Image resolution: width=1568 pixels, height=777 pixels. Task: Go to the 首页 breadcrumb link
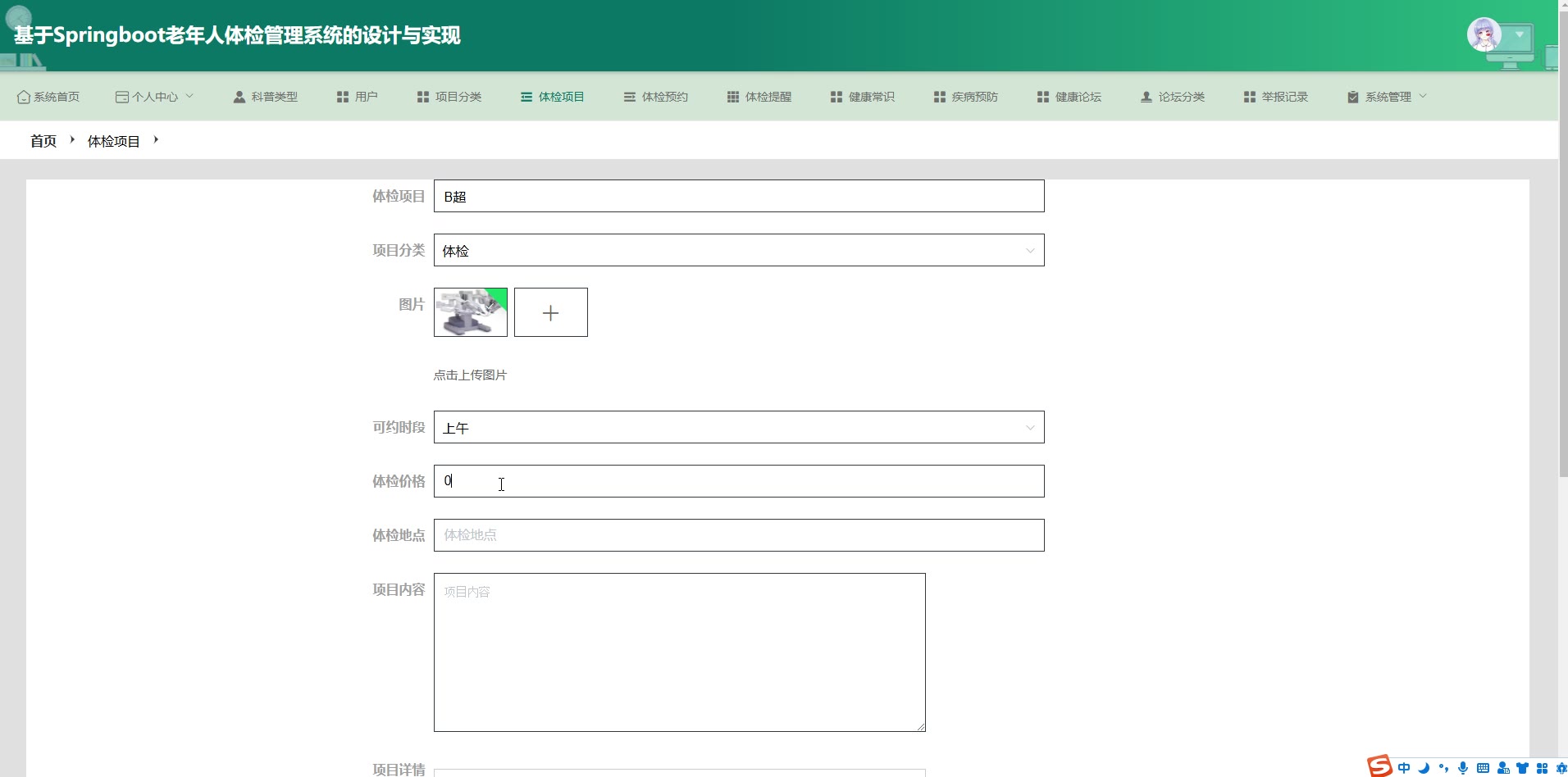point(43,141)
